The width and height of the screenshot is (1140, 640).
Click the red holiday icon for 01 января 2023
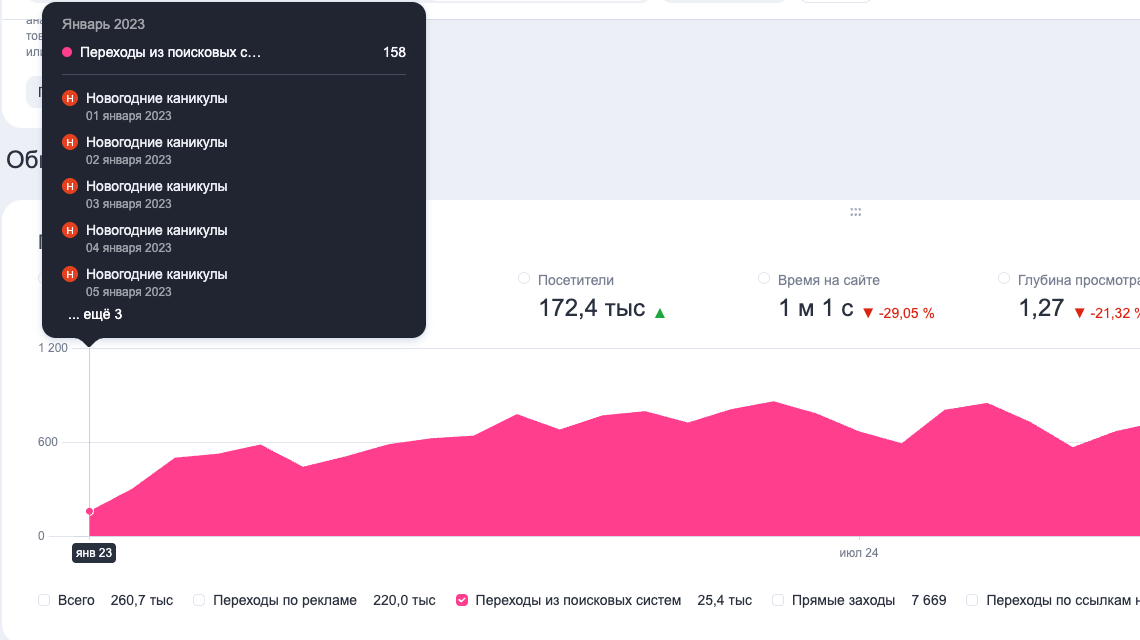69,98
